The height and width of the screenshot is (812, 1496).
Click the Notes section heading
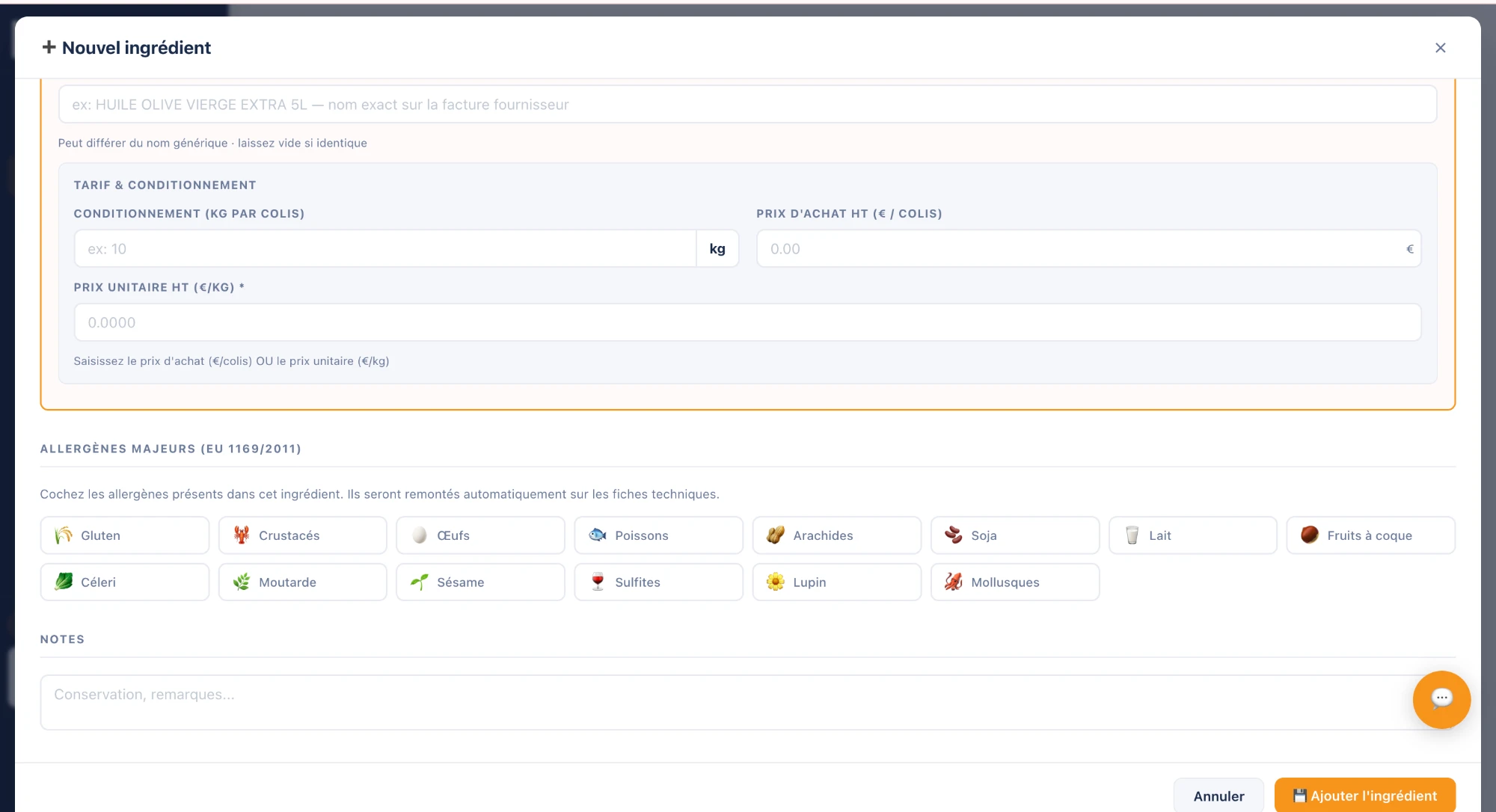tap(62, 639)
